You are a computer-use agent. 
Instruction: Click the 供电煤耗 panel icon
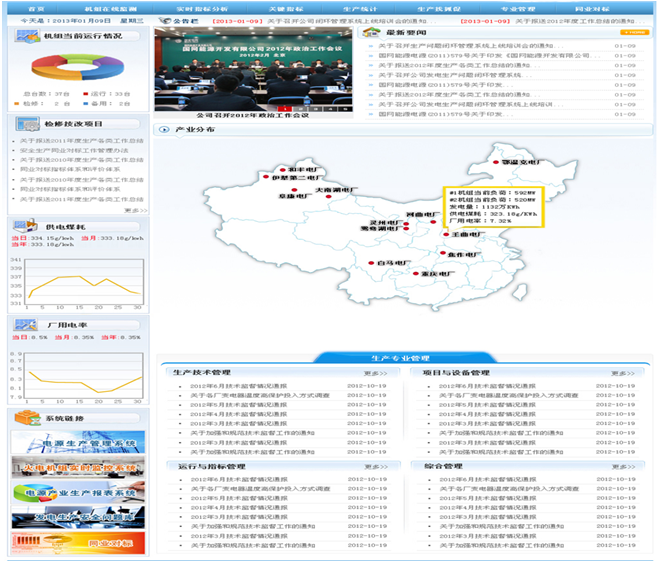(x=26, y=225)
